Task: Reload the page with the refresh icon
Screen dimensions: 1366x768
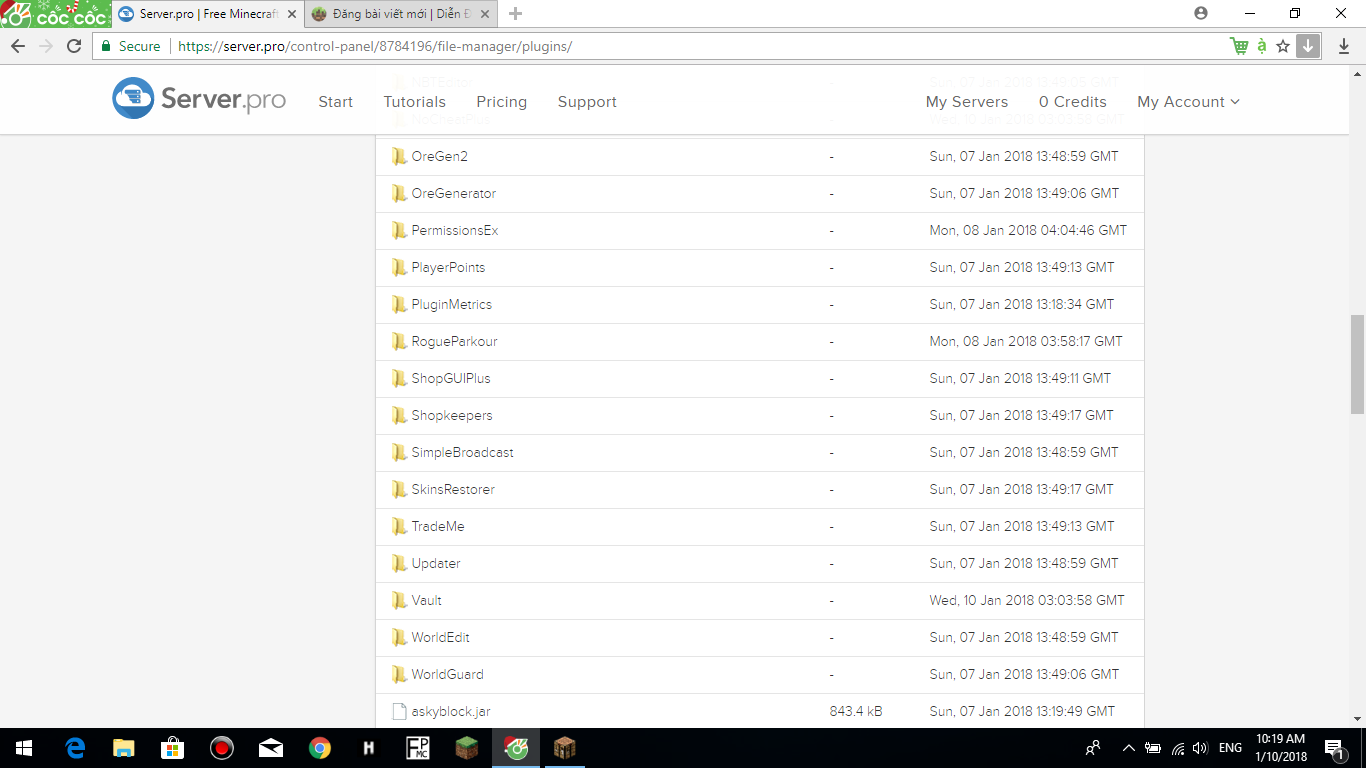Action: click(x=74, y=46)
